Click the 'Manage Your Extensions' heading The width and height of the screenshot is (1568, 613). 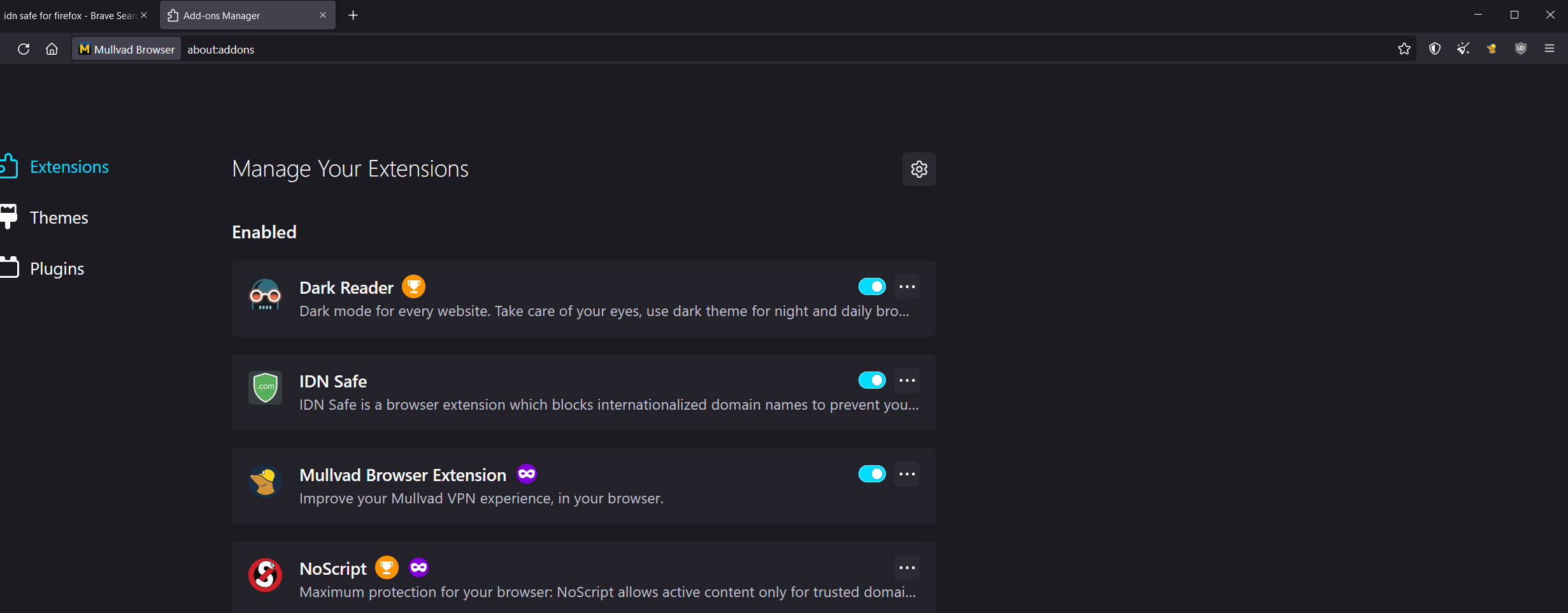pos(350,169)
